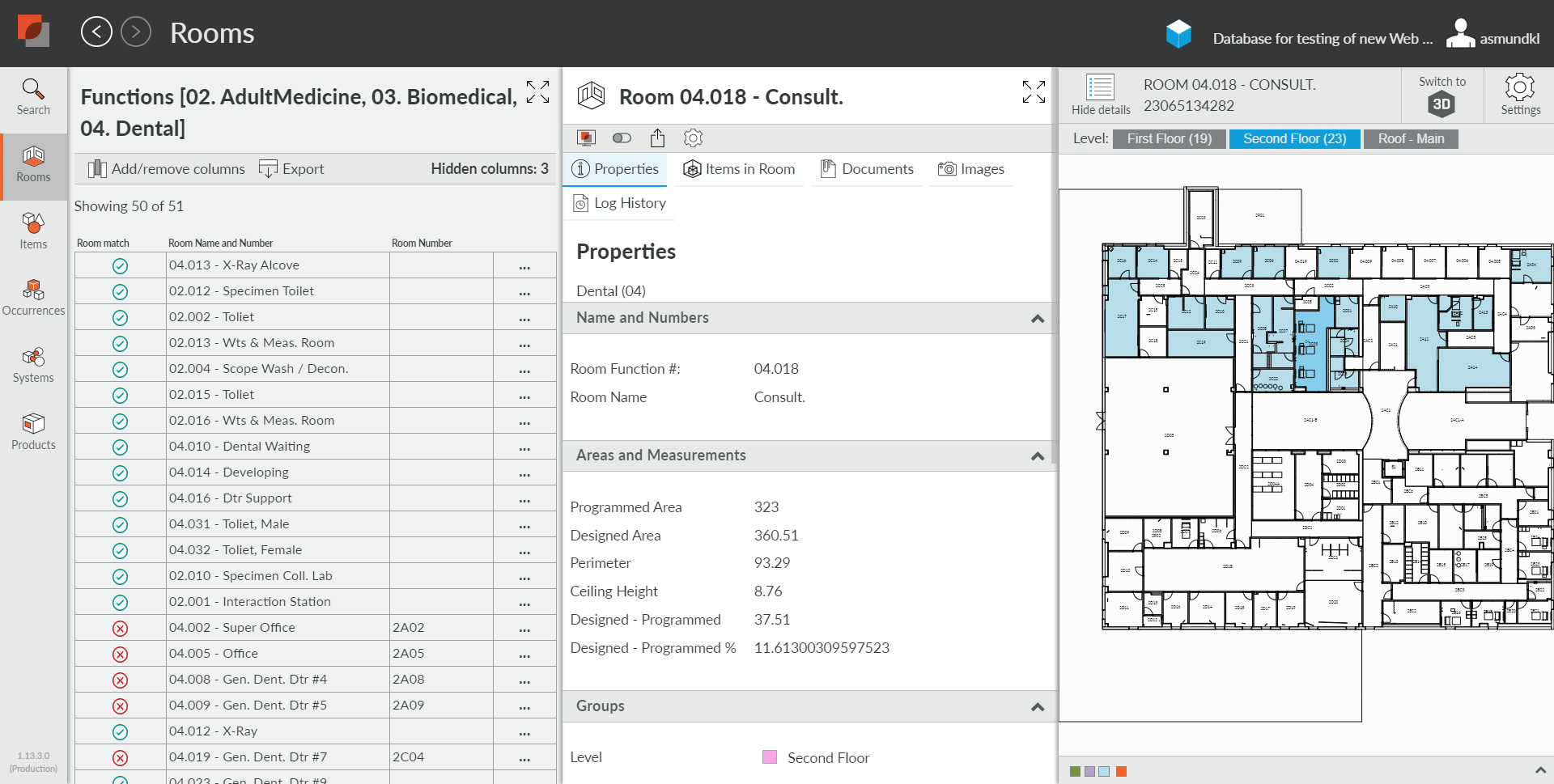Click Add/remove columns button
The height and width of the screenshot is (784, 1554).
tap(167, 169)
